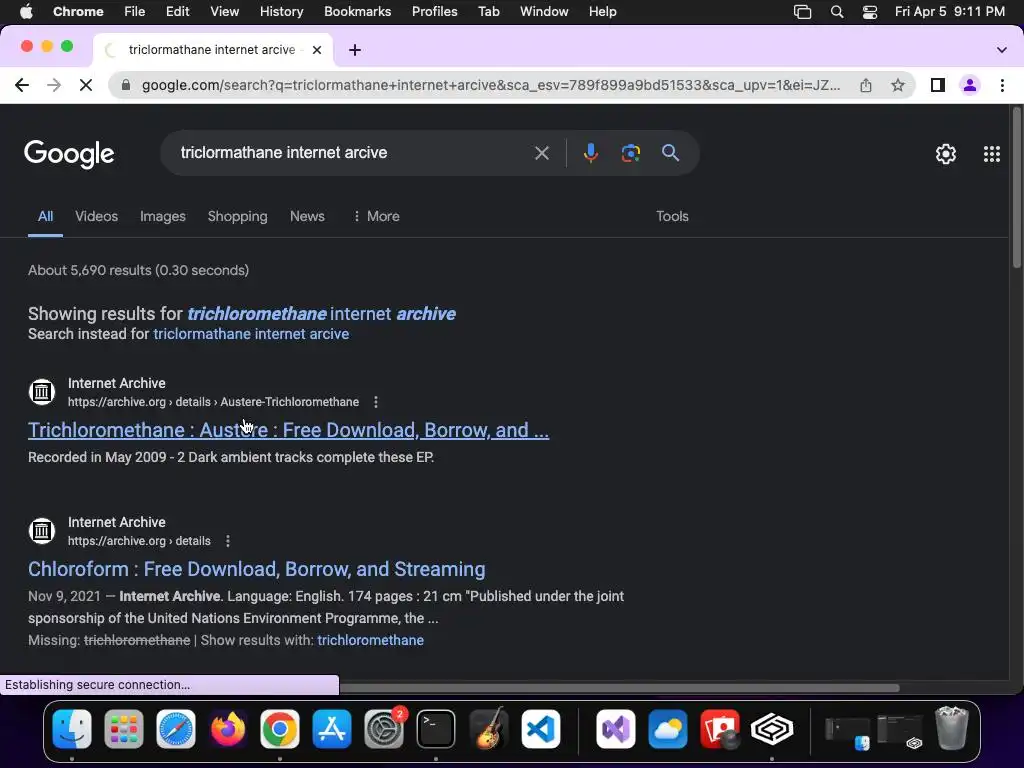Open Google Lens image search icon

click(x=631, y=153)
